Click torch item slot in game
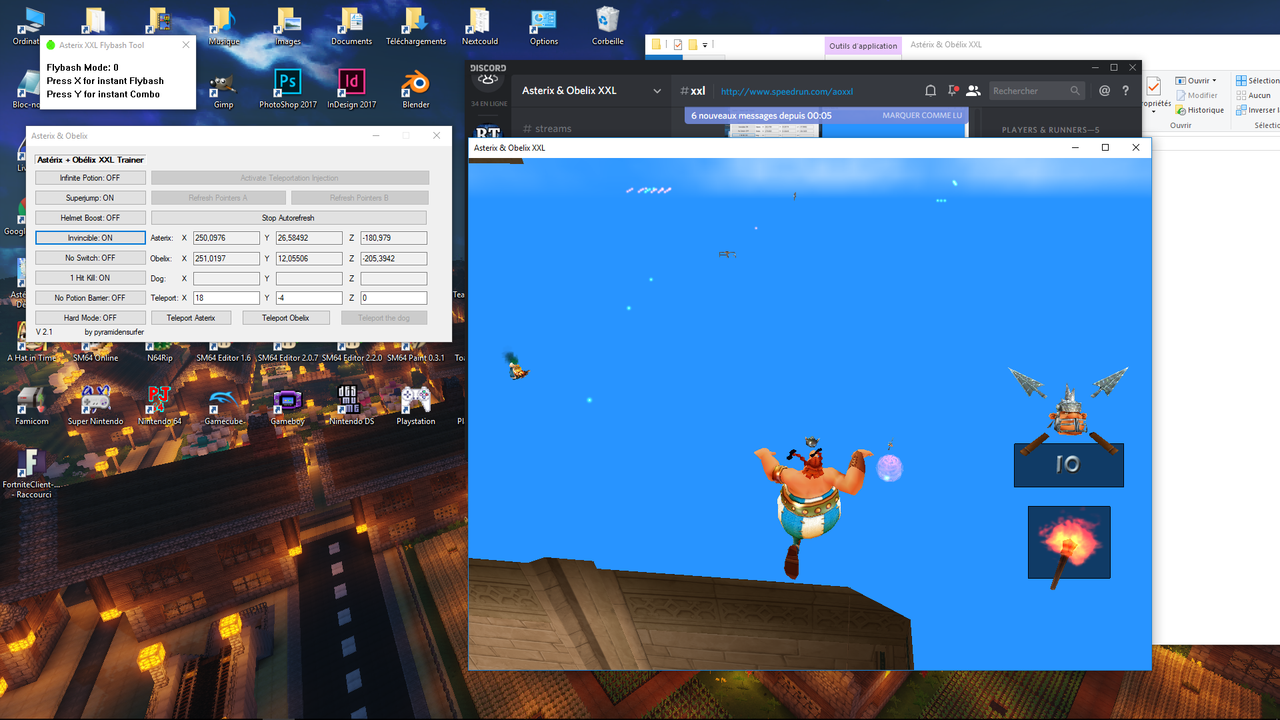This screenshot has width=1280, height=720. (1069, 542)
